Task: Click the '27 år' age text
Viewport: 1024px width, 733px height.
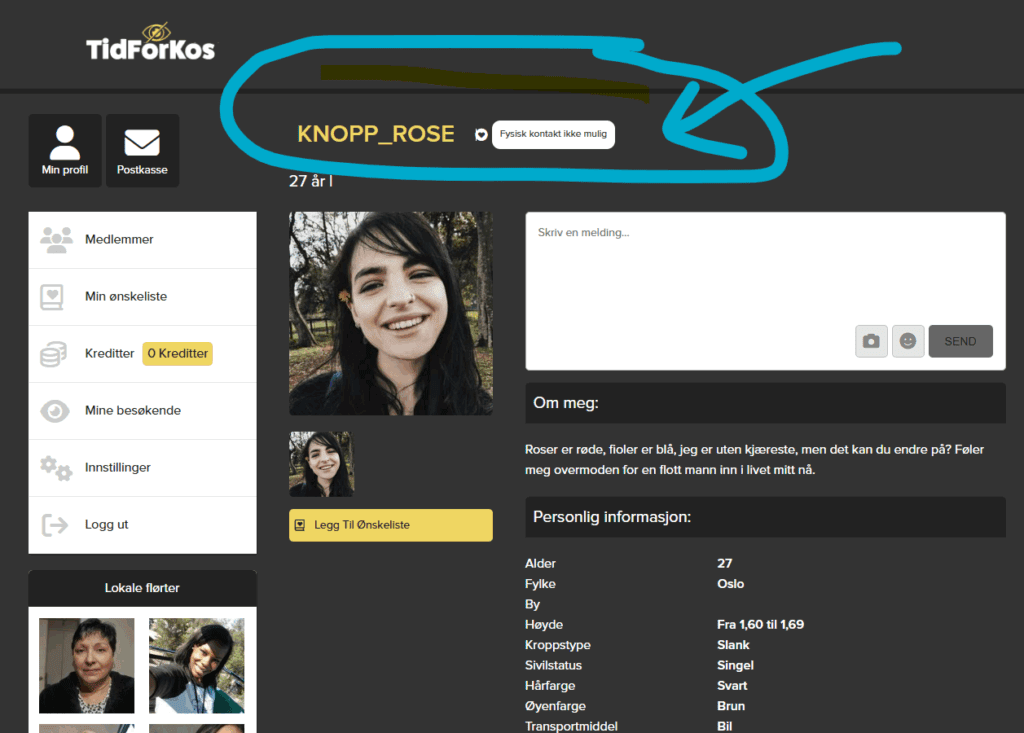Action: [x=308, y=182]
